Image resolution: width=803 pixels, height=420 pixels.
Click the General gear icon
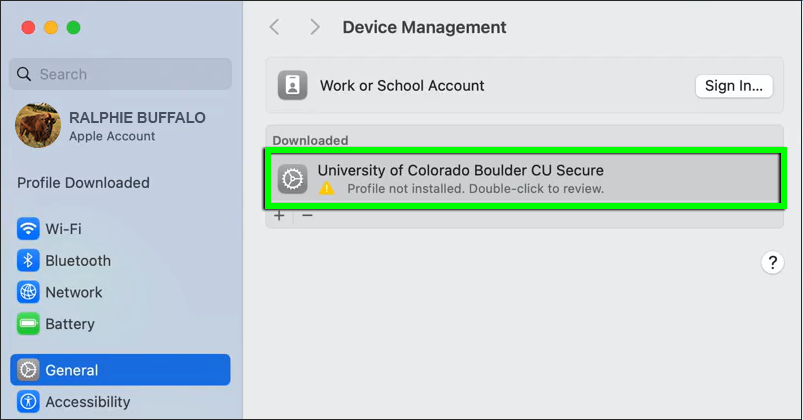point(28,370)
